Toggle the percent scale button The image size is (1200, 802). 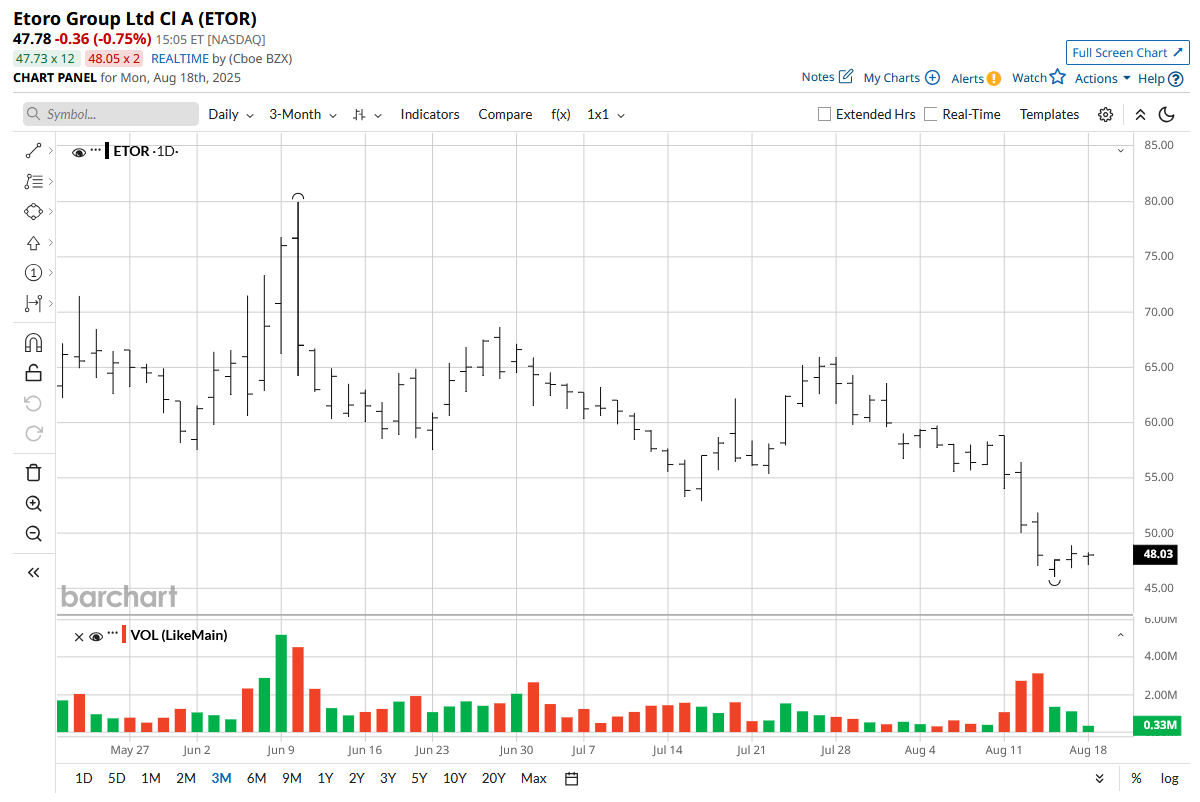(1136, 778)
